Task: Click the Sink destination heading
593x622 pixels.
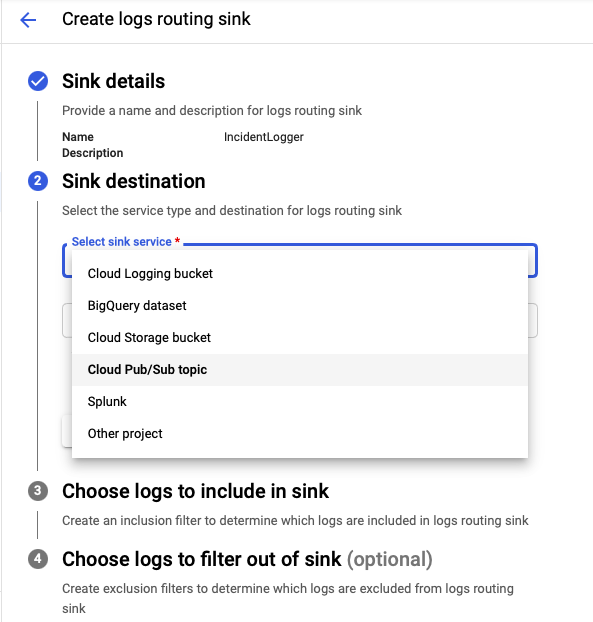Action: 134,181
